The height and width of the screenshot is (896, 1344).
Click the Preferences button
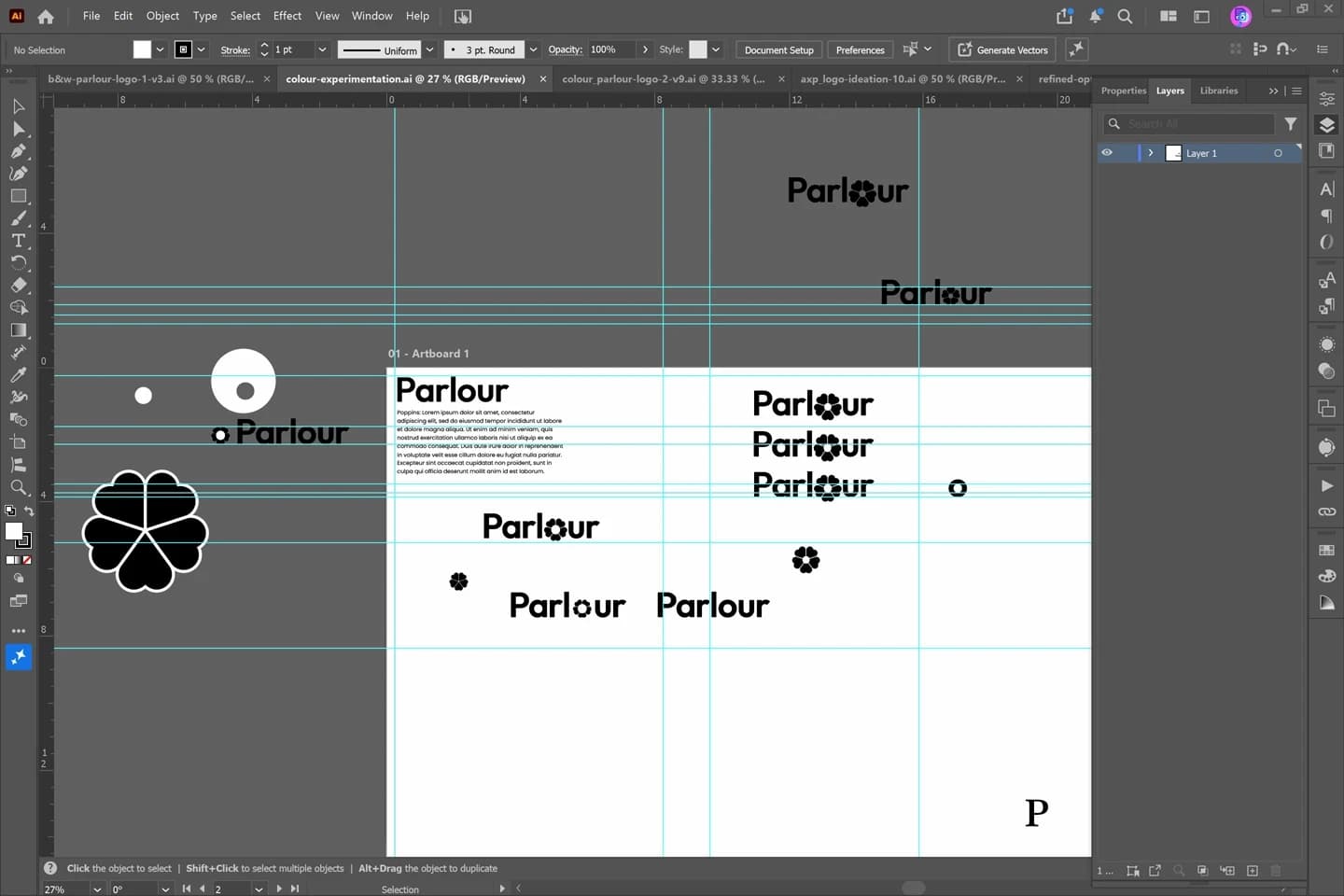860,49
